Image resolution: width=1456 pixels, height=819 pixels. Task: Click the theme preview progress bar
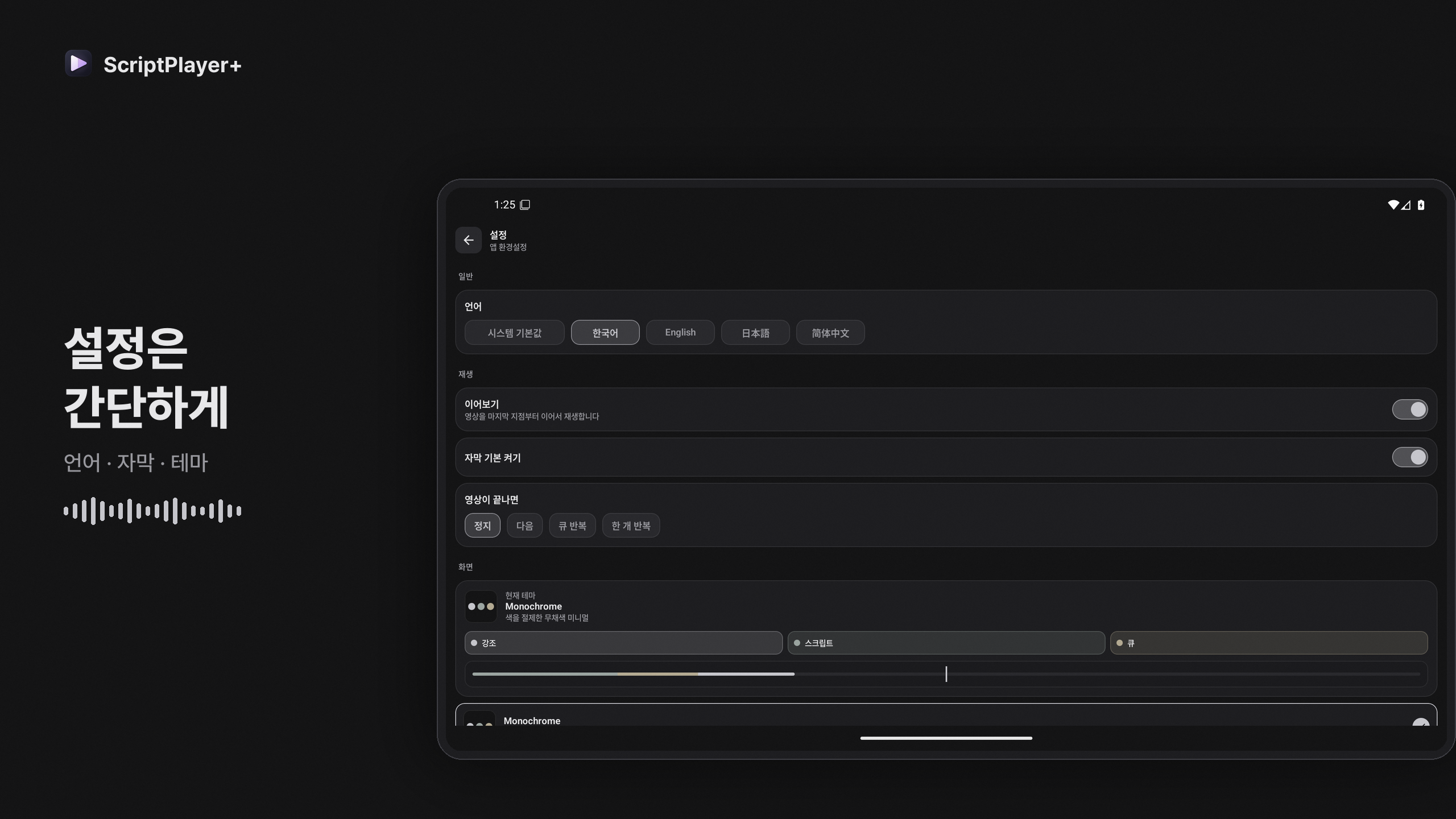[946, 674]
